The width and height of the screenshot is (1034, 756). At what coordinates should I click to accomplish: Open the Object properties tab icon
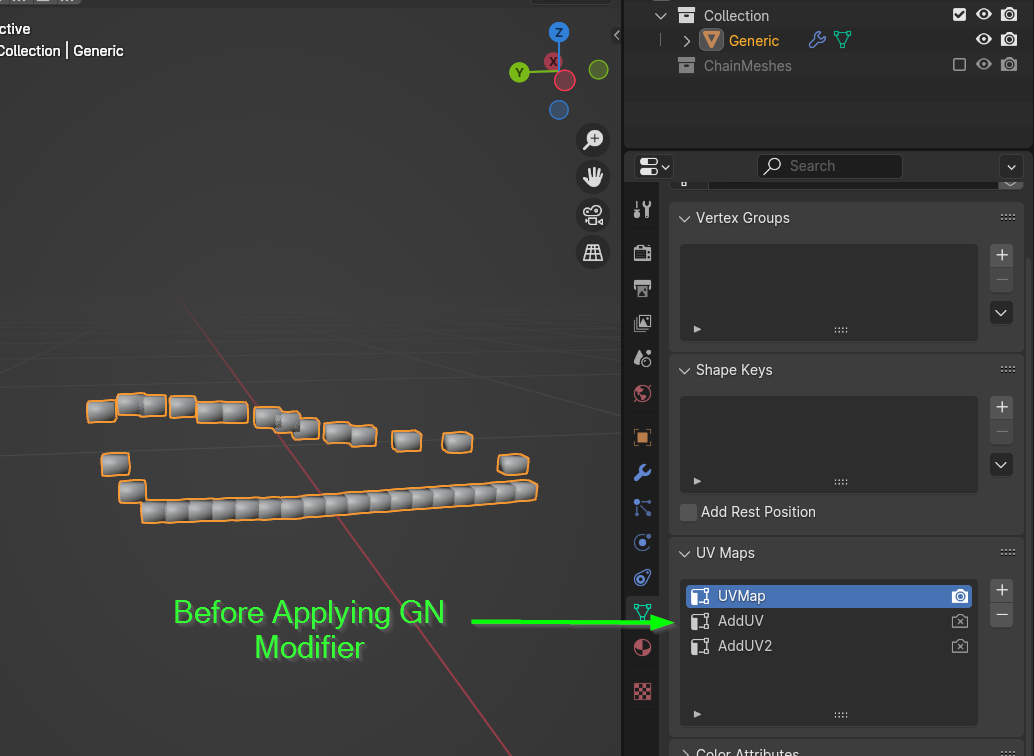pyautogui.click(x=642, y=437)
